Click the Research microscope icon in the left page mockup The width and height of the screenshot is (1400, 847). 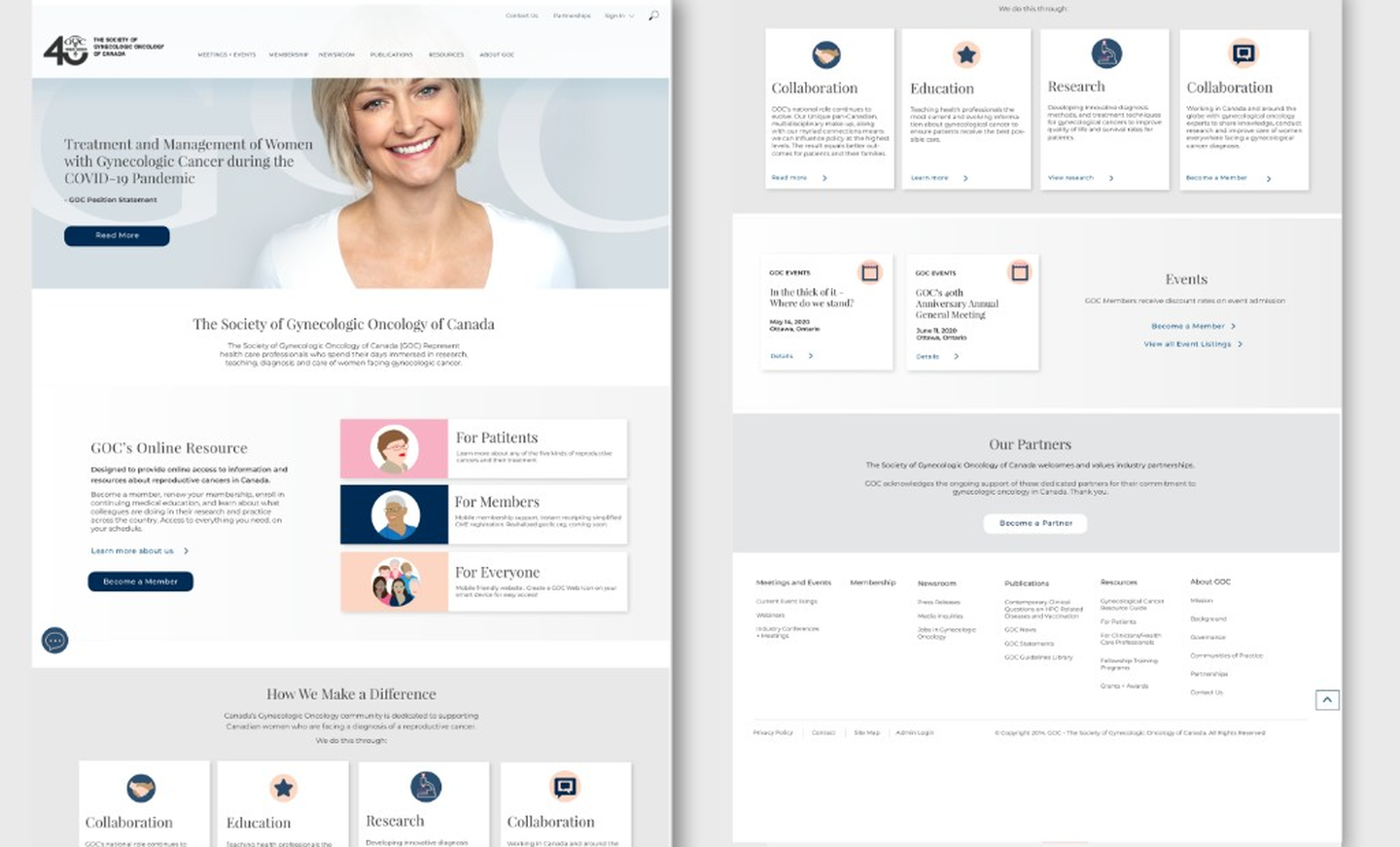tap(426, 786)
